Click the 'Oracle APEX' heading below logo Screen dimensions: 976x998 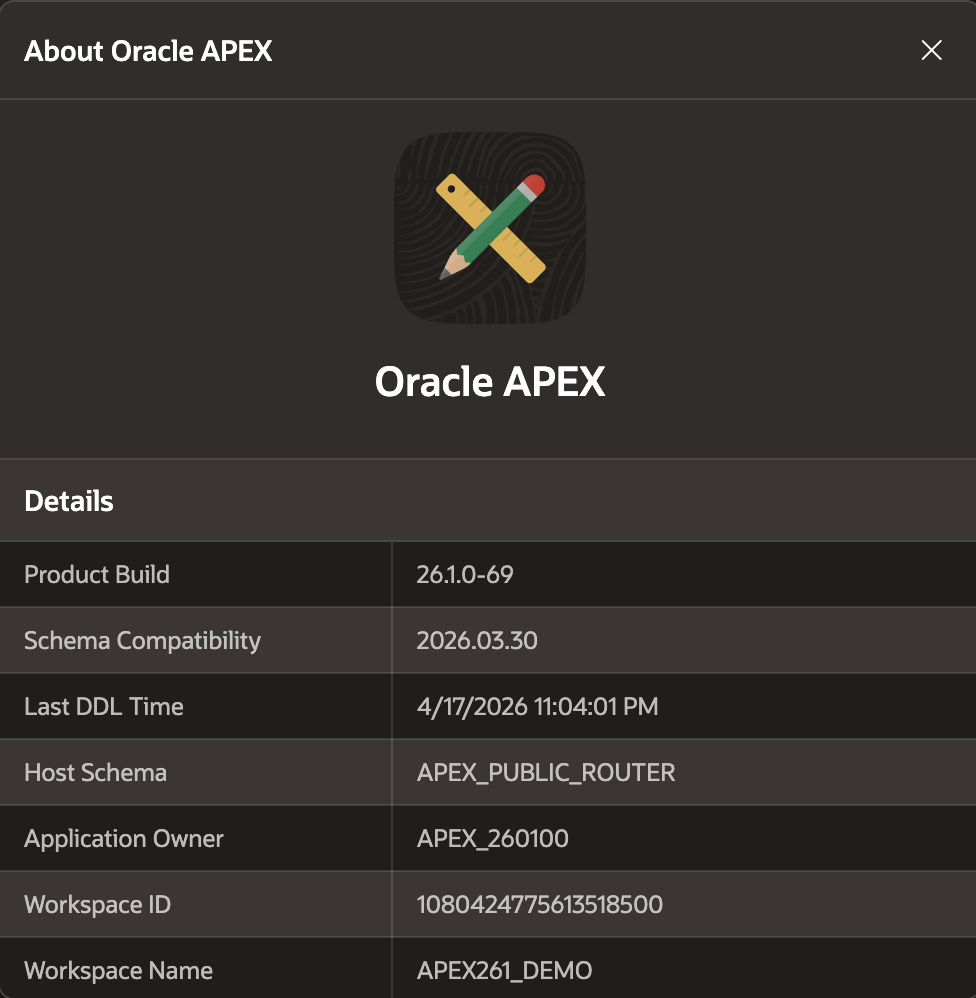click(490, 381)
